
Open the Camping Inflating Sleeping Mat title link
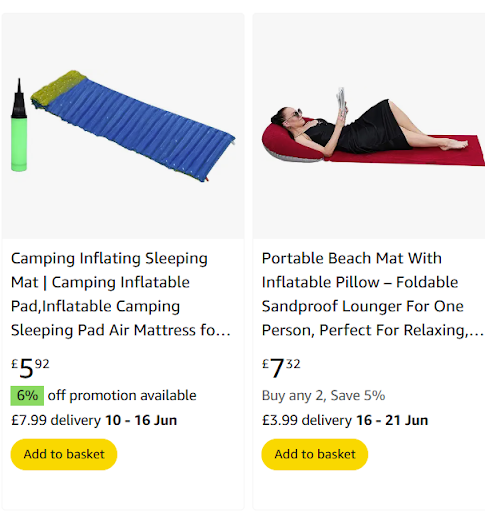coord(121,294)
